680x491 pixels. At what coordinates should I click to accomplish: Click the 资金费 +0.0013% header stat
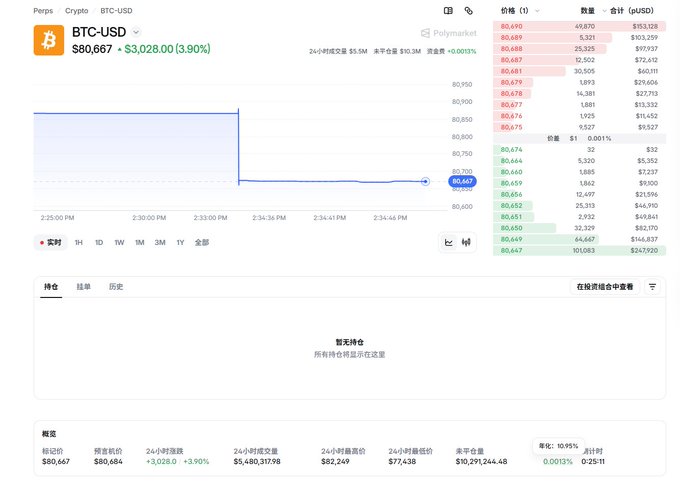[451, 51]
